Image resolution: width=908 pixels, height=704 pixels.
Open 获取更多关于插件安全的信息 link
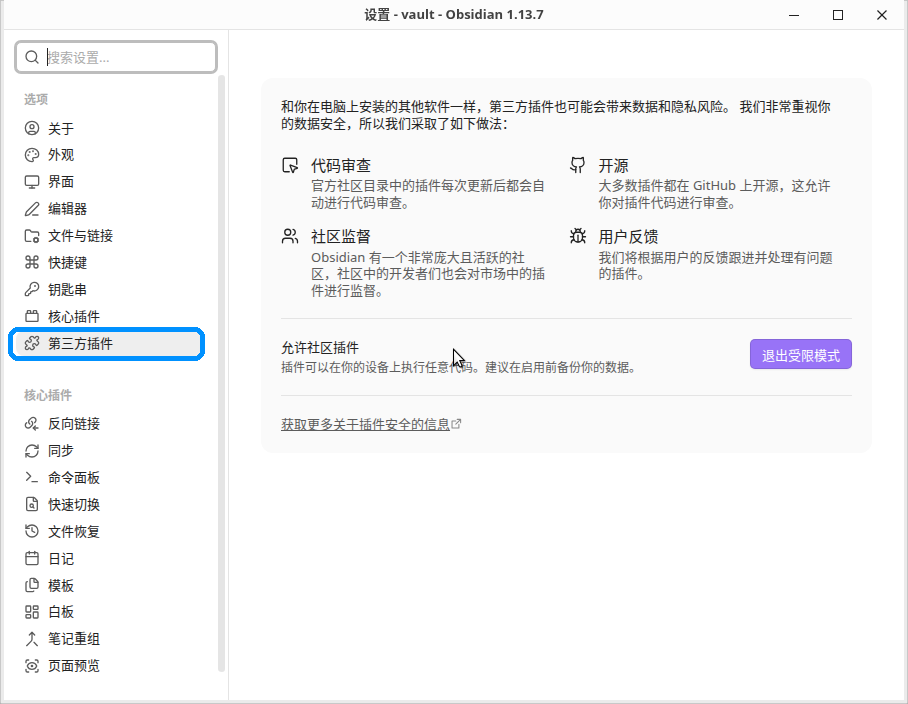365,424
